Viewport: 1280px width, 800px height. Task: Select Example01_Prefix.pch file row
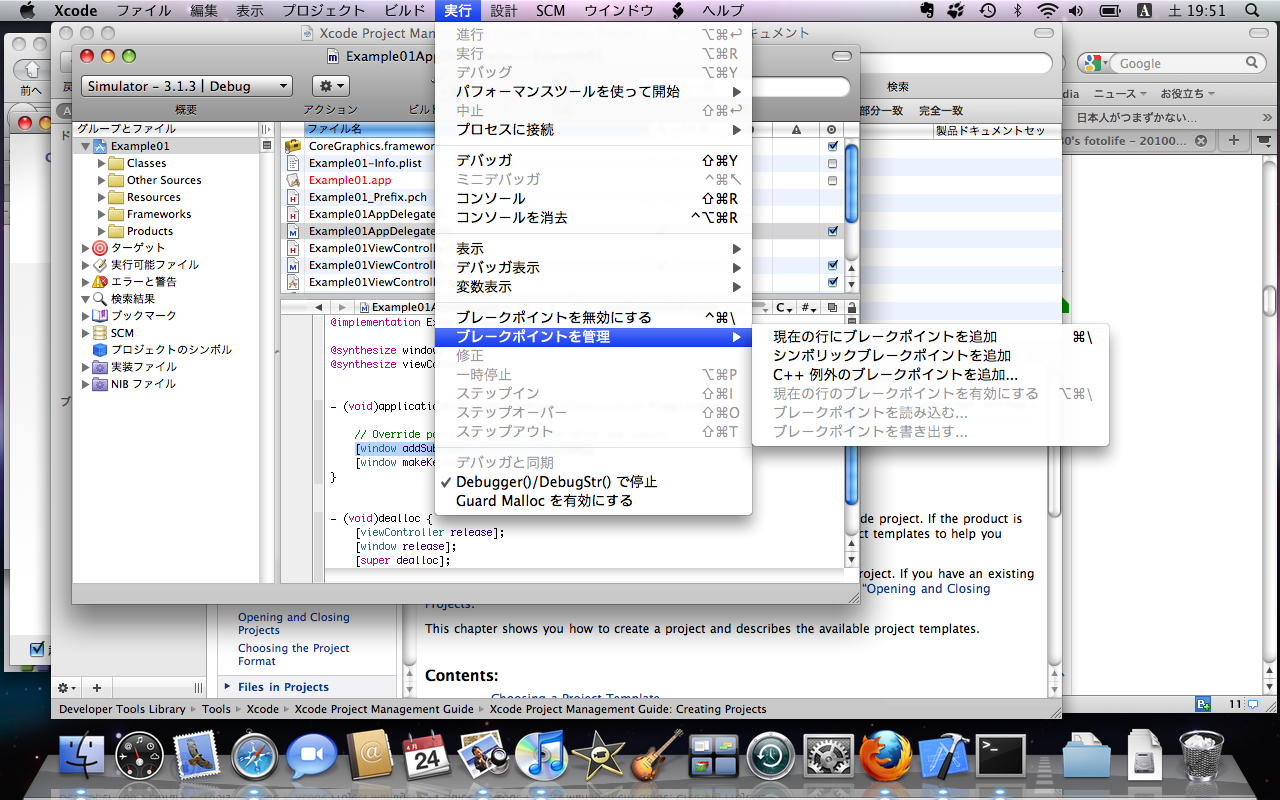[x=367, y=197]
